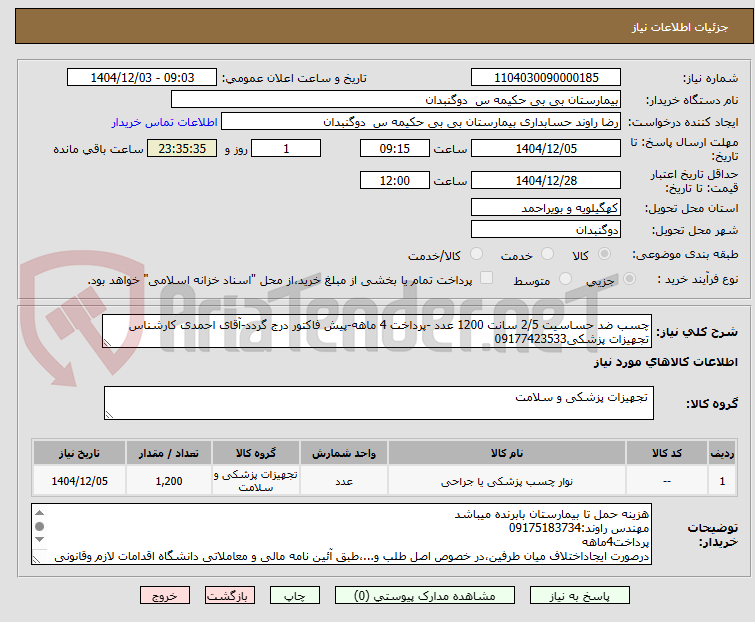Click the remaining days field showing 1

coord(286,148)
